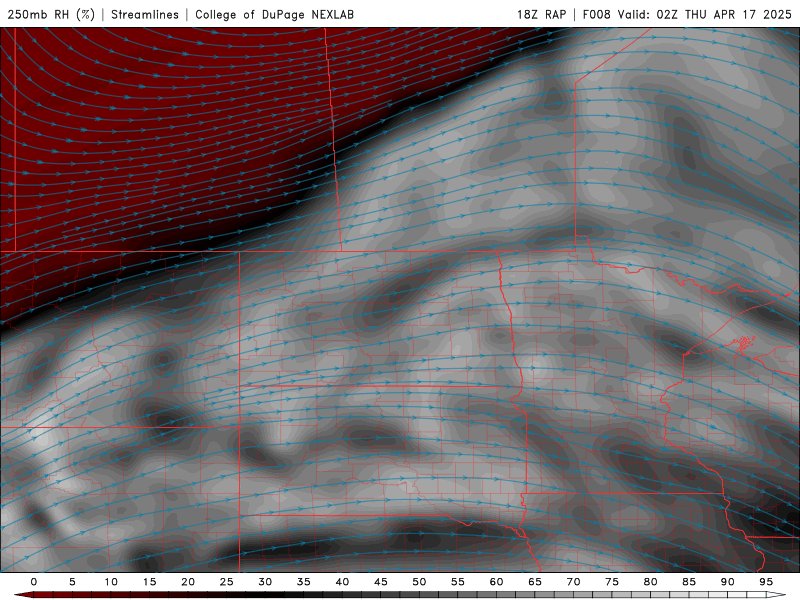Click the colorbar label "35"
Screen dimensions: 800x600
coord(304,582)
